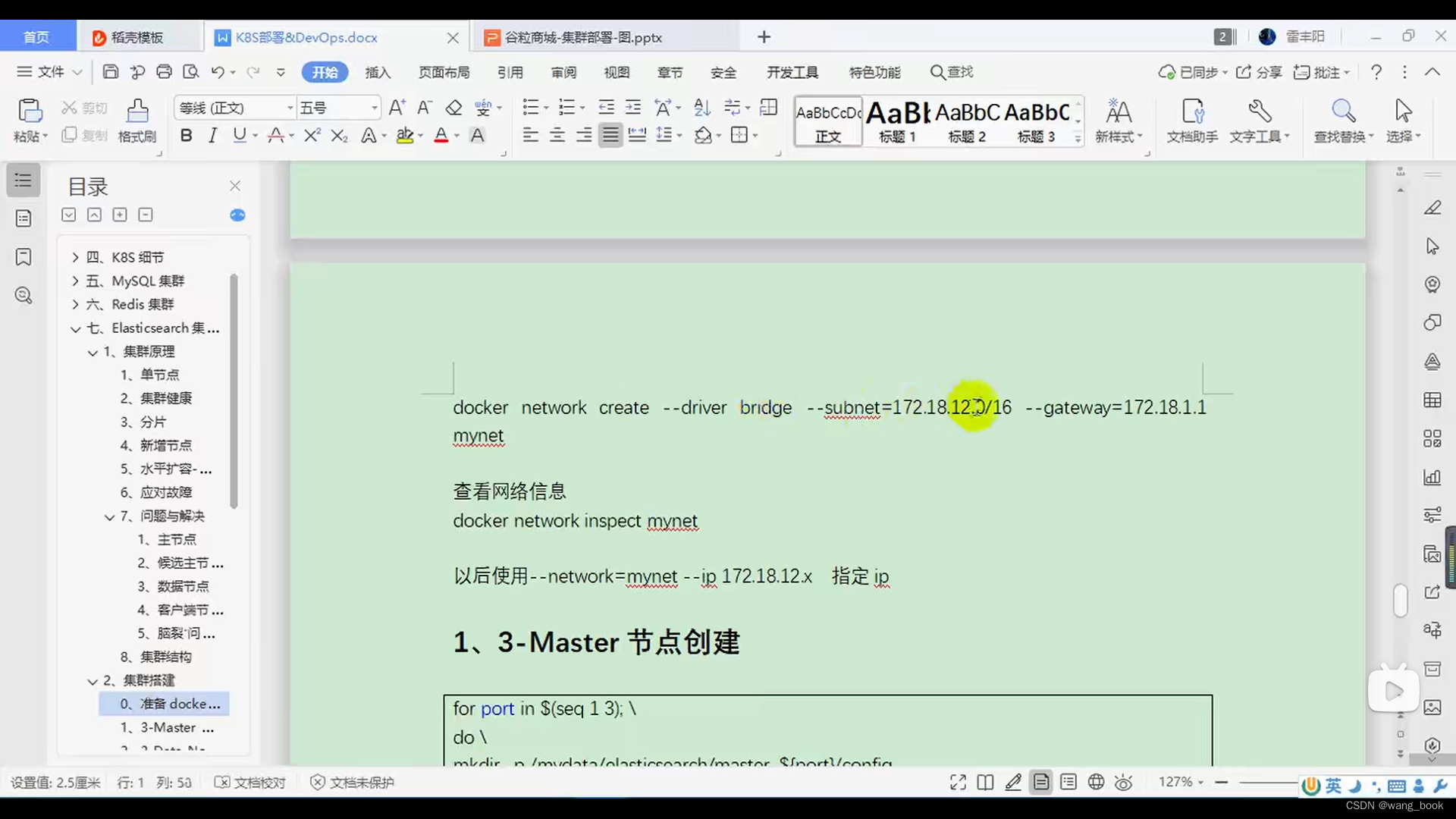Switch to the 插入 ribbon tab
Viewport: 1456px width, 819px height.
tap(378, 72)
